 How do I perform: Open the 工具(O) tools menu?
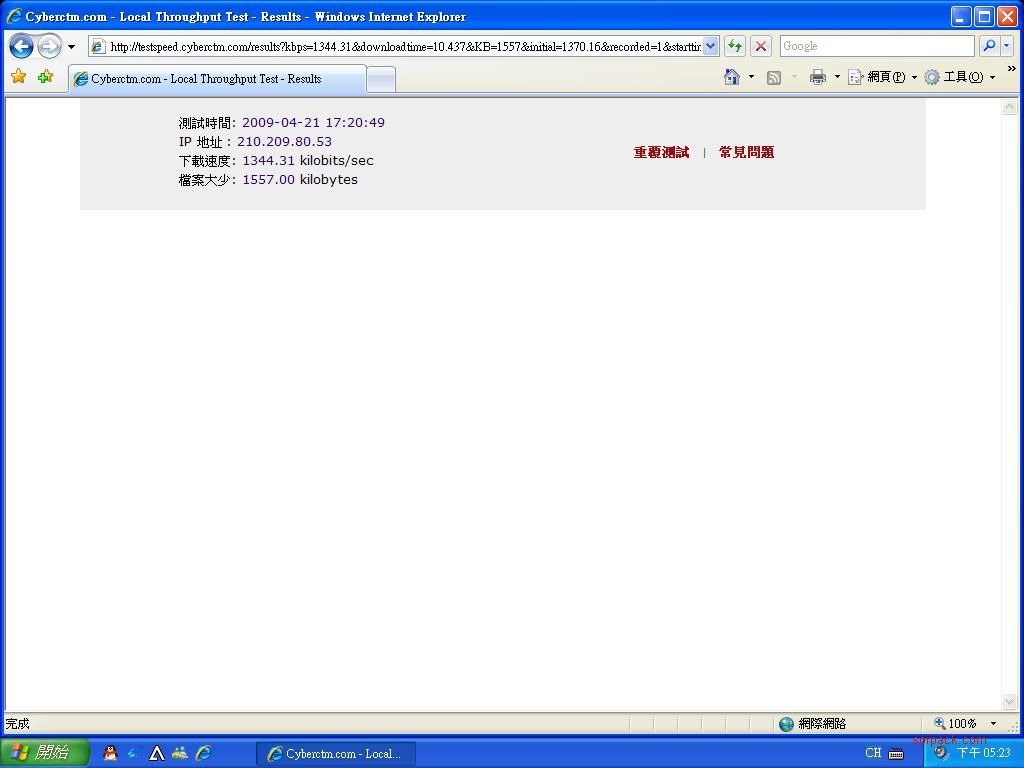pos(960,77)
